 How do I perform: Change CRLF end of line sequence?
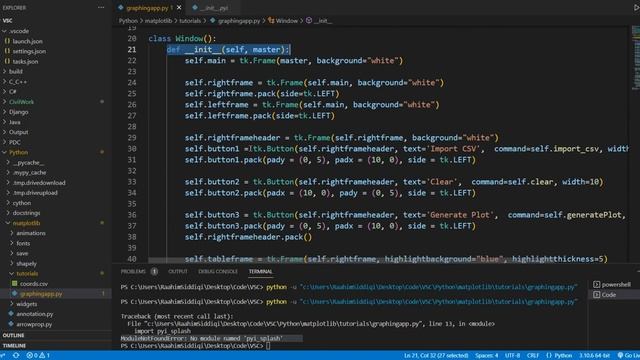click(533, 356)
